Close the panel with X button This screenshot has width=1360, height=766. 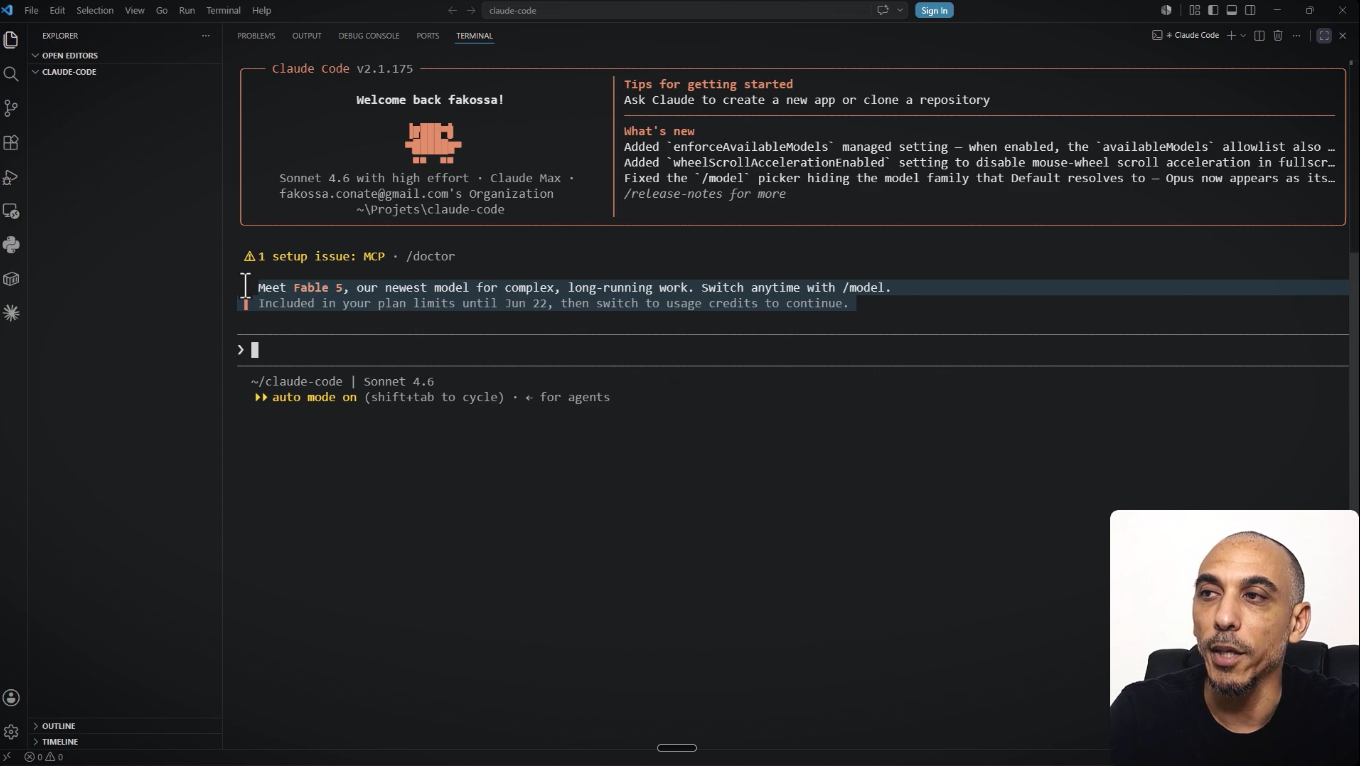click(1343, 36)
